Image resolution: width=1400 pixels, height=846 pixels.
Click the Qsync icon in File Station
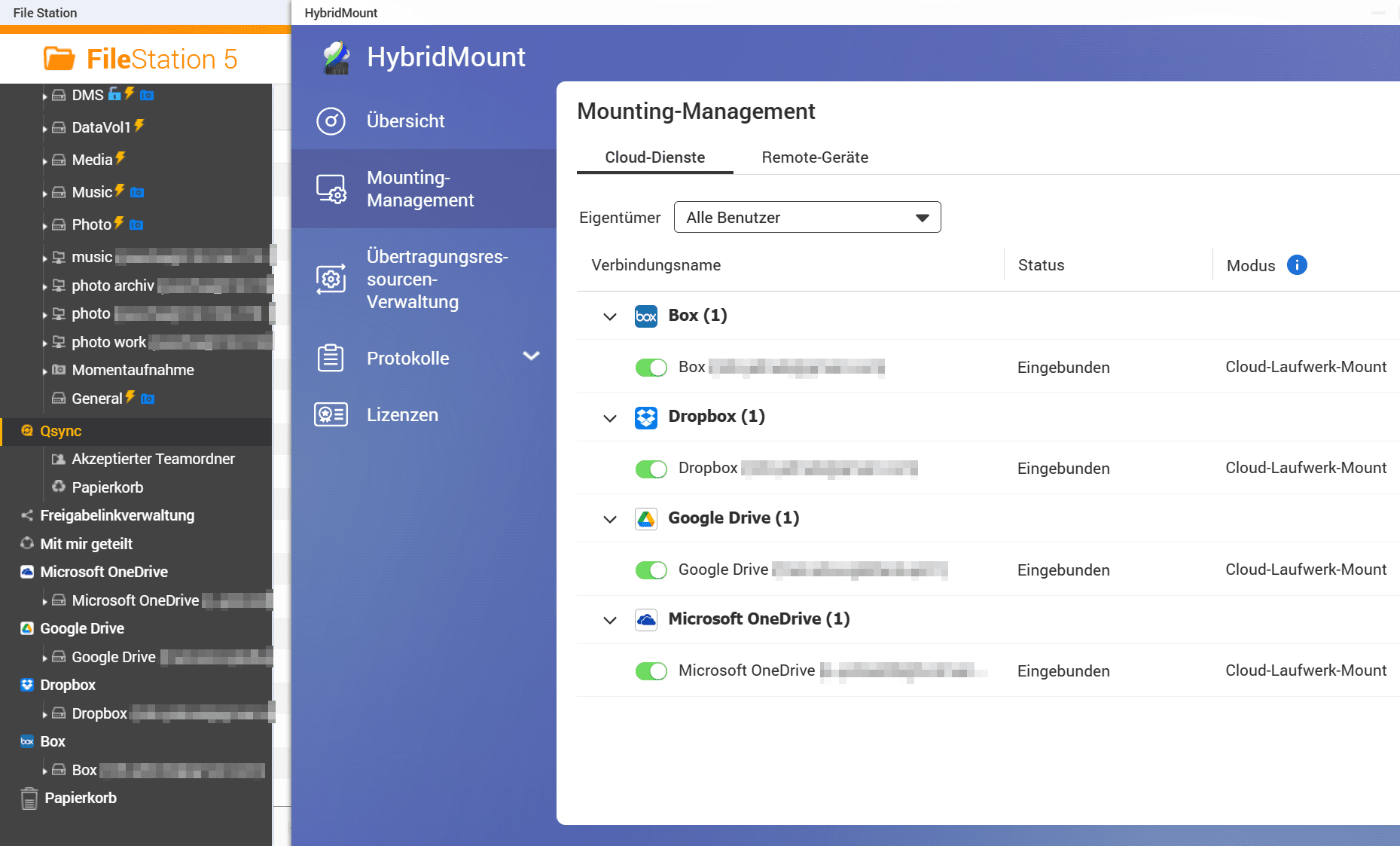coord(27,430)
